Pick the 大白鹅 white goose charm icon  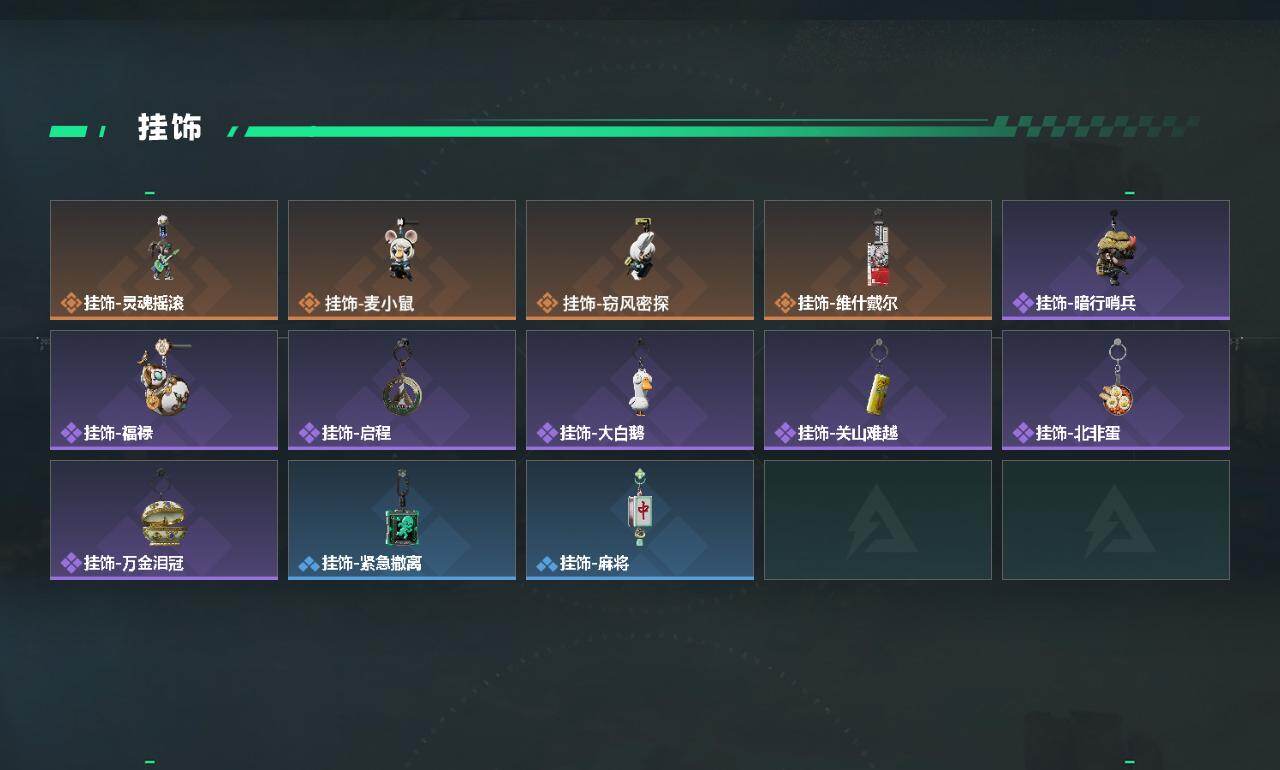pos(640,380)
